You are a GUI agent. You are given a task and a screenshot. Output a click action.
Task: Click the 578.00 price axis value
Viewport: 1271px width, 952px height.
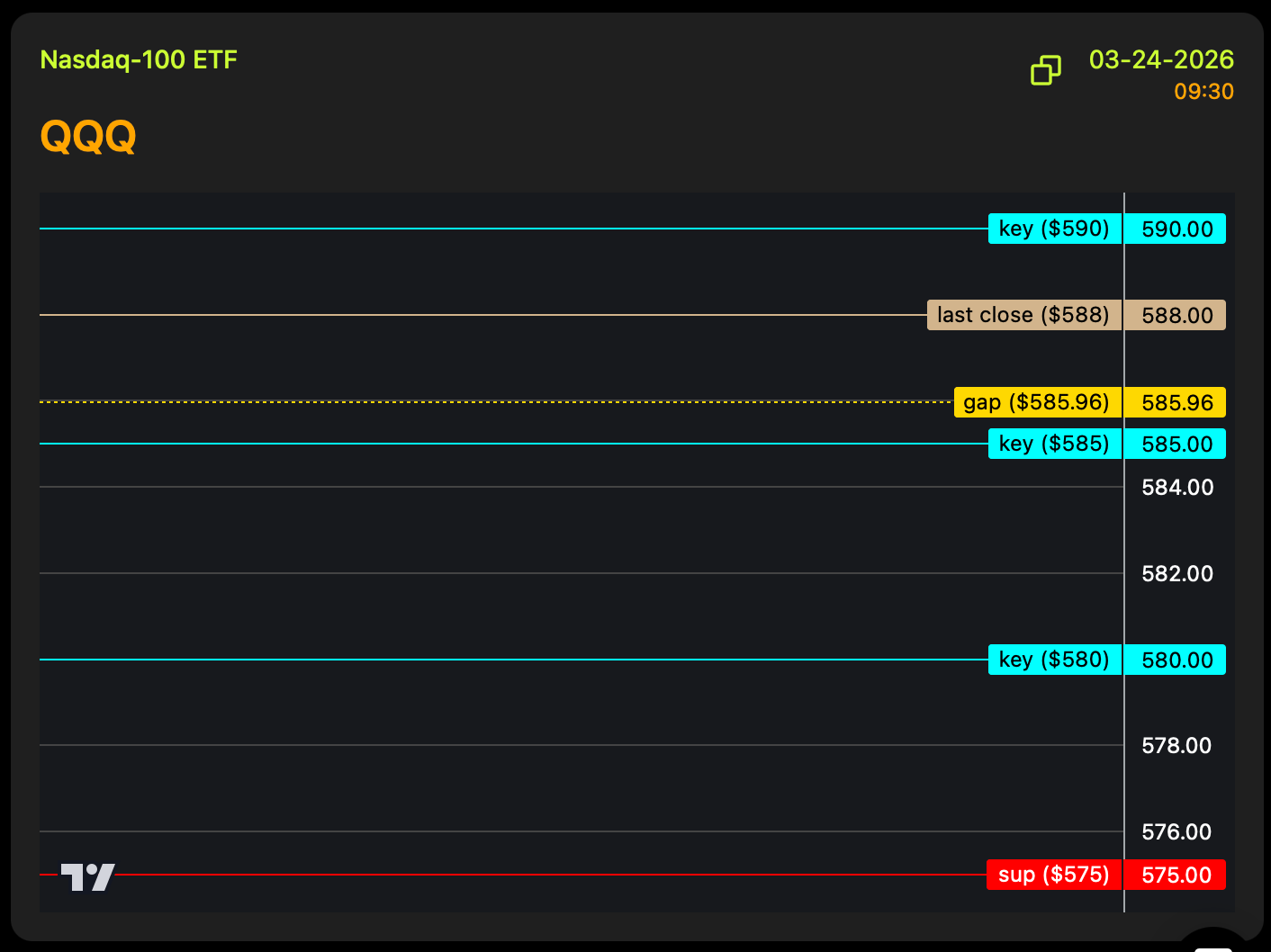coord(1176,746)
